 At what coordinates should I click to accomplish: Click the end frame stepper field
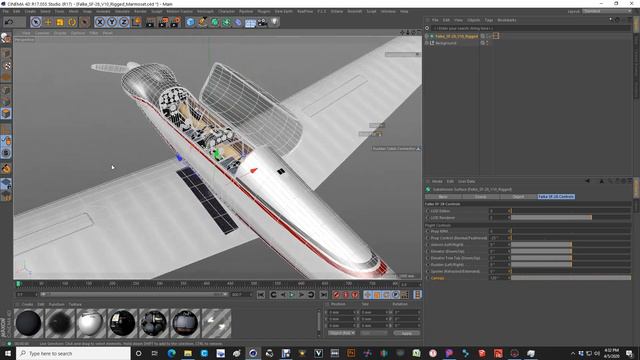242,294
